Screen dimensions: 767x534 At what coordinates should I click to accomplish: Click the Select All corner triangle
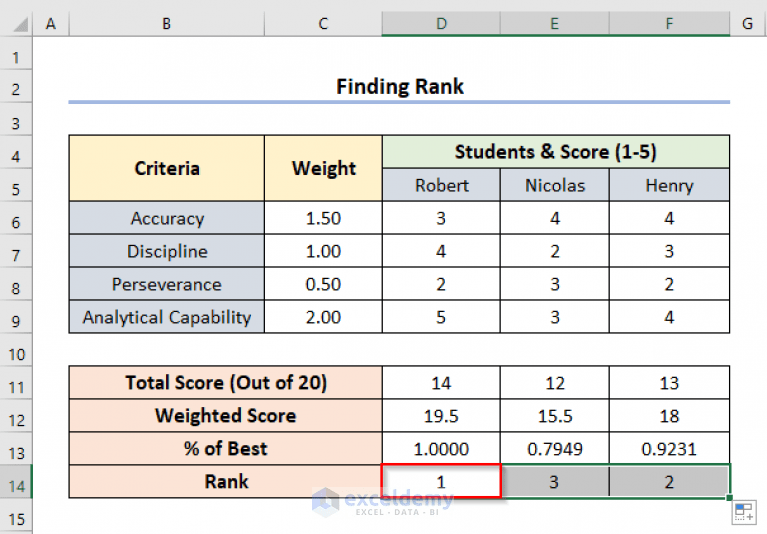click(x=21, y=24)
